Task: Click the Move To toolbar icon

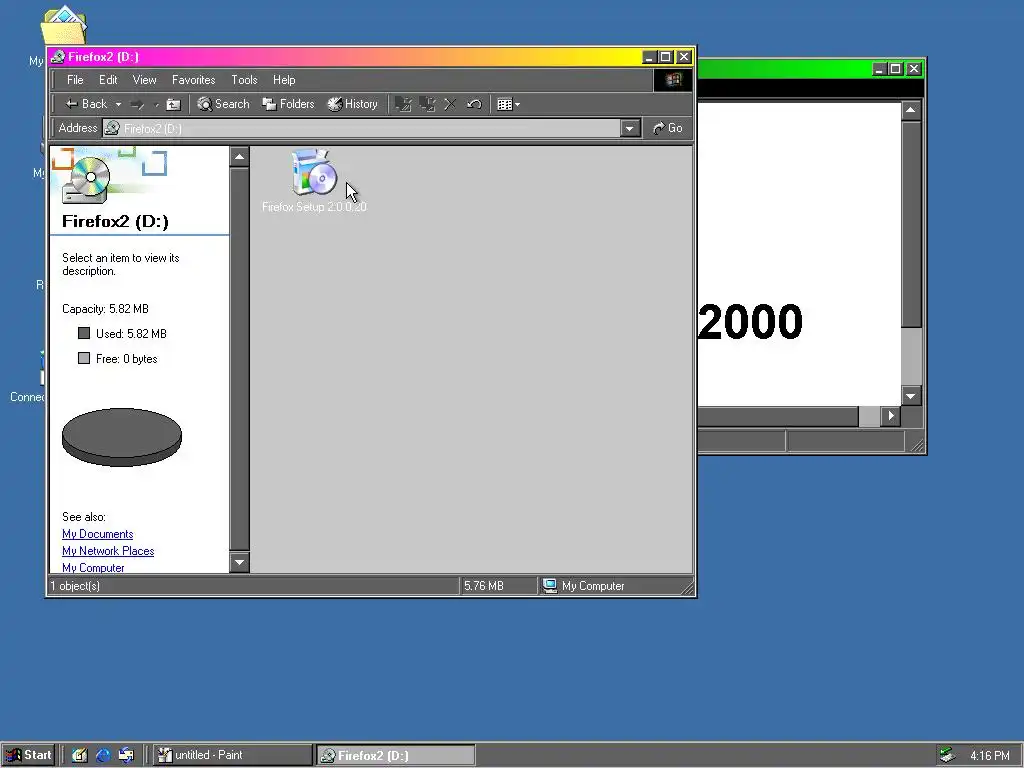Action: tap(404, 104)
